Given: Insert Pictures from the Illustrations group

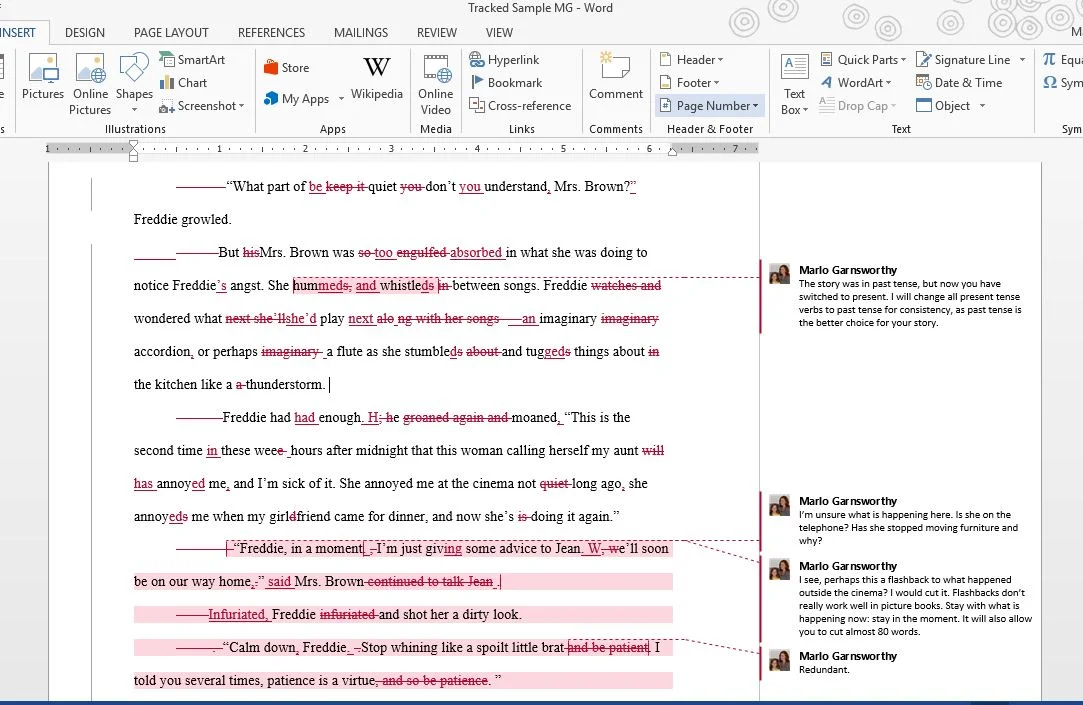Looking at the screenshot, I should click(x=43, y=77).
